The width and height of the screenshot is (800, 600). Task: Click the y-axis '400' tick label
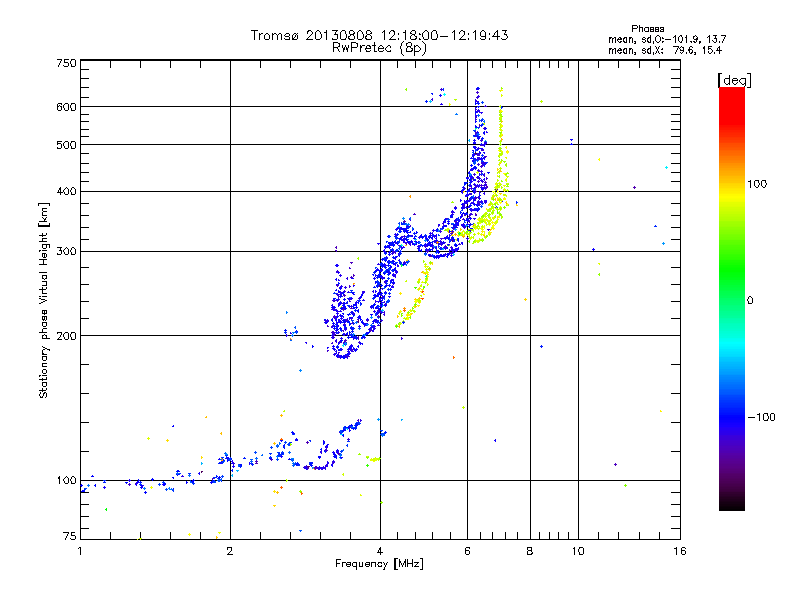click(66, 192)
